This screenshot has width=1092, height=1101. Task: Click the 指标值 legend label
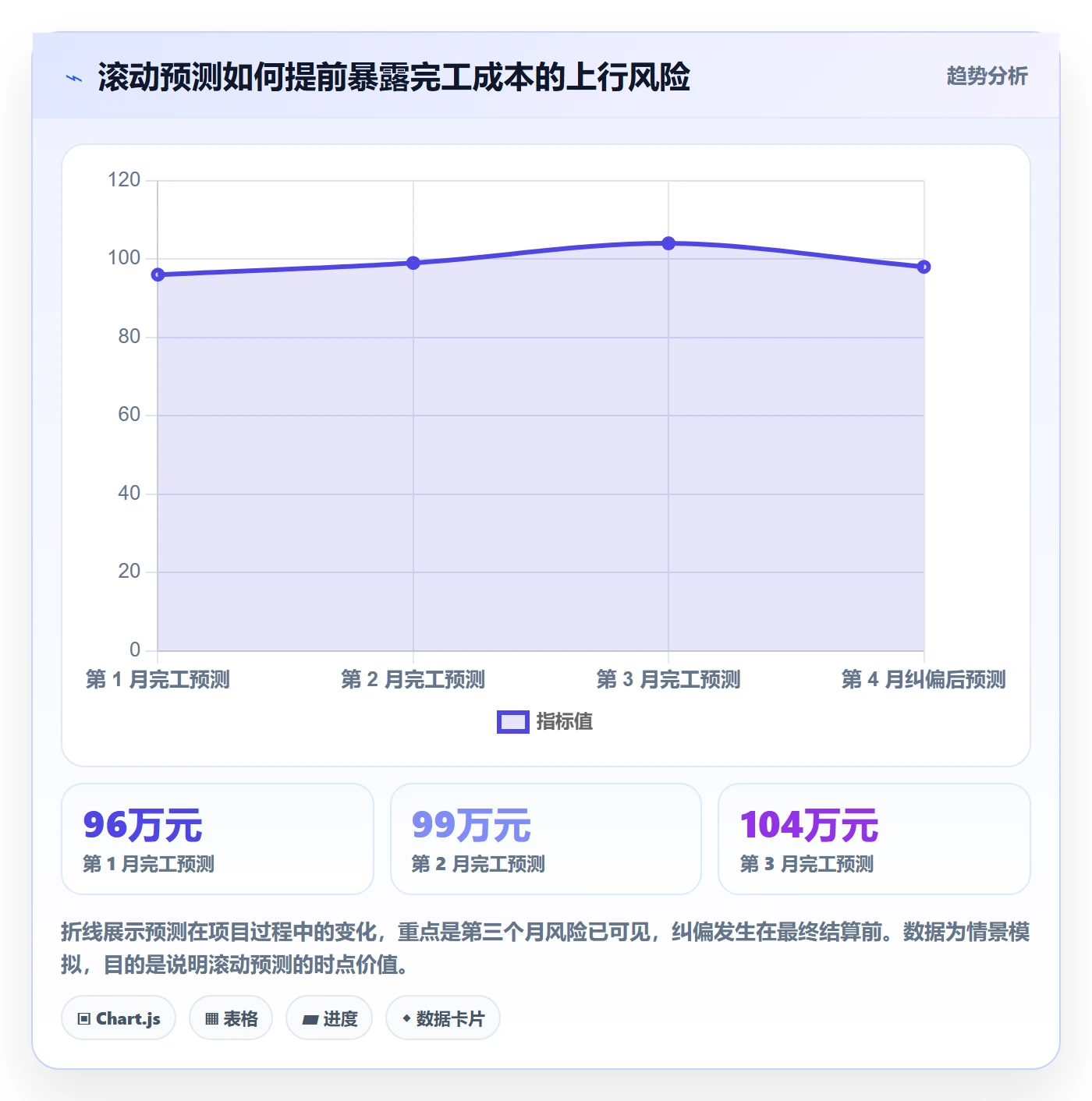tap(565, 722)
